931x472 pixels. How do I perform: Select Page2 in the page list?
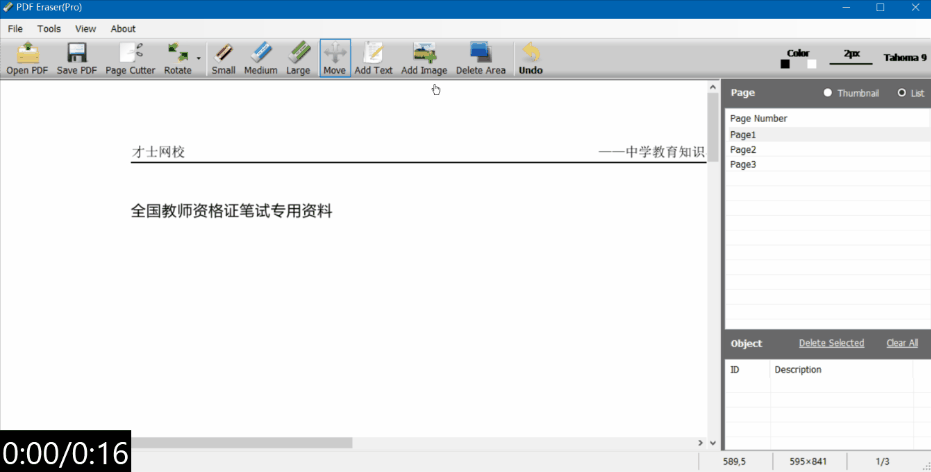828,150
